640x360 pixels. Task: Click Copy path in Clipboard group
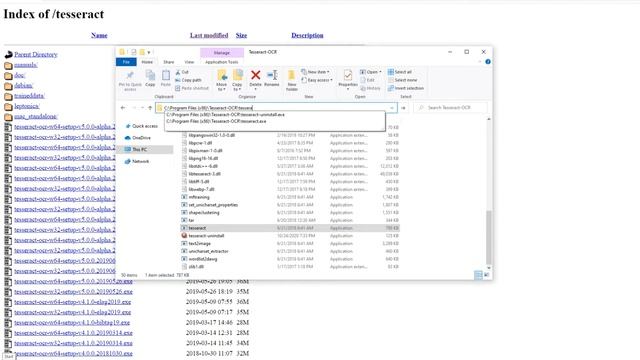point(188,80)
